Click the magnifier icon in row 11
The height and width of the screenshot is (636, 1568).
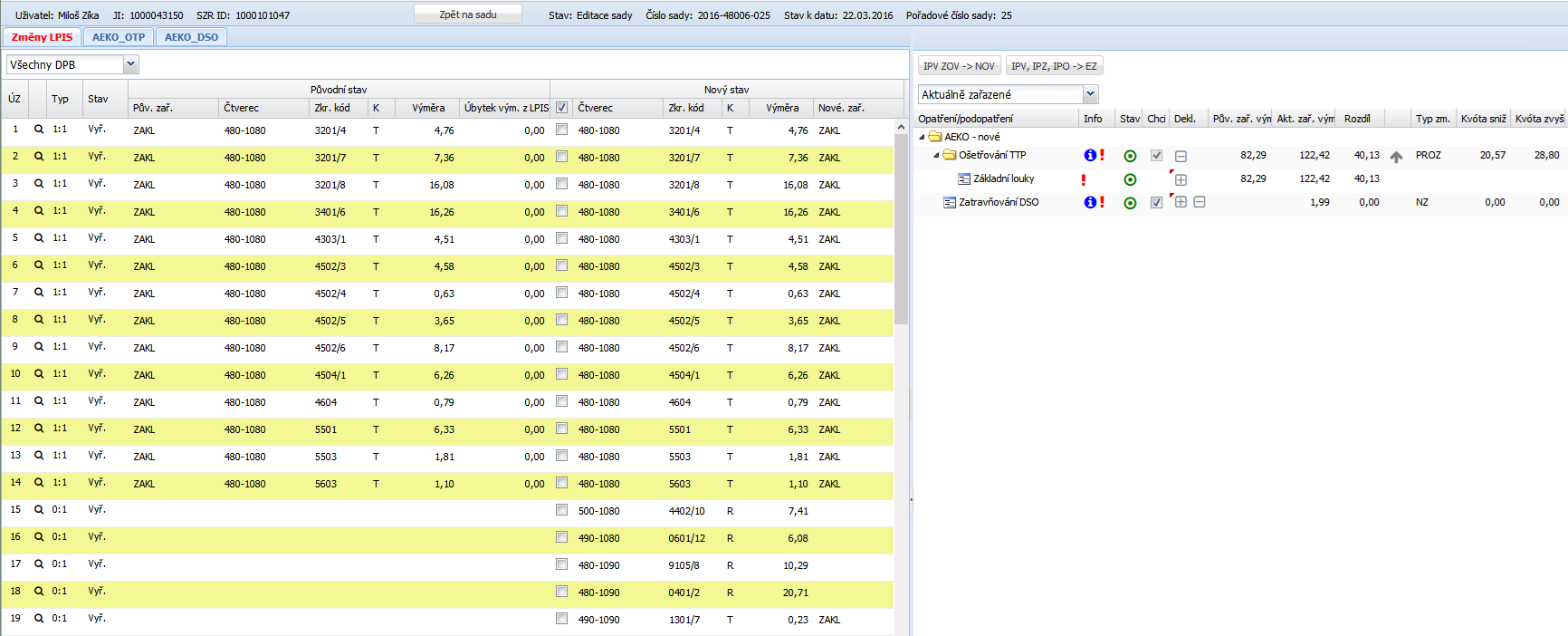click(x=39, y=401)
